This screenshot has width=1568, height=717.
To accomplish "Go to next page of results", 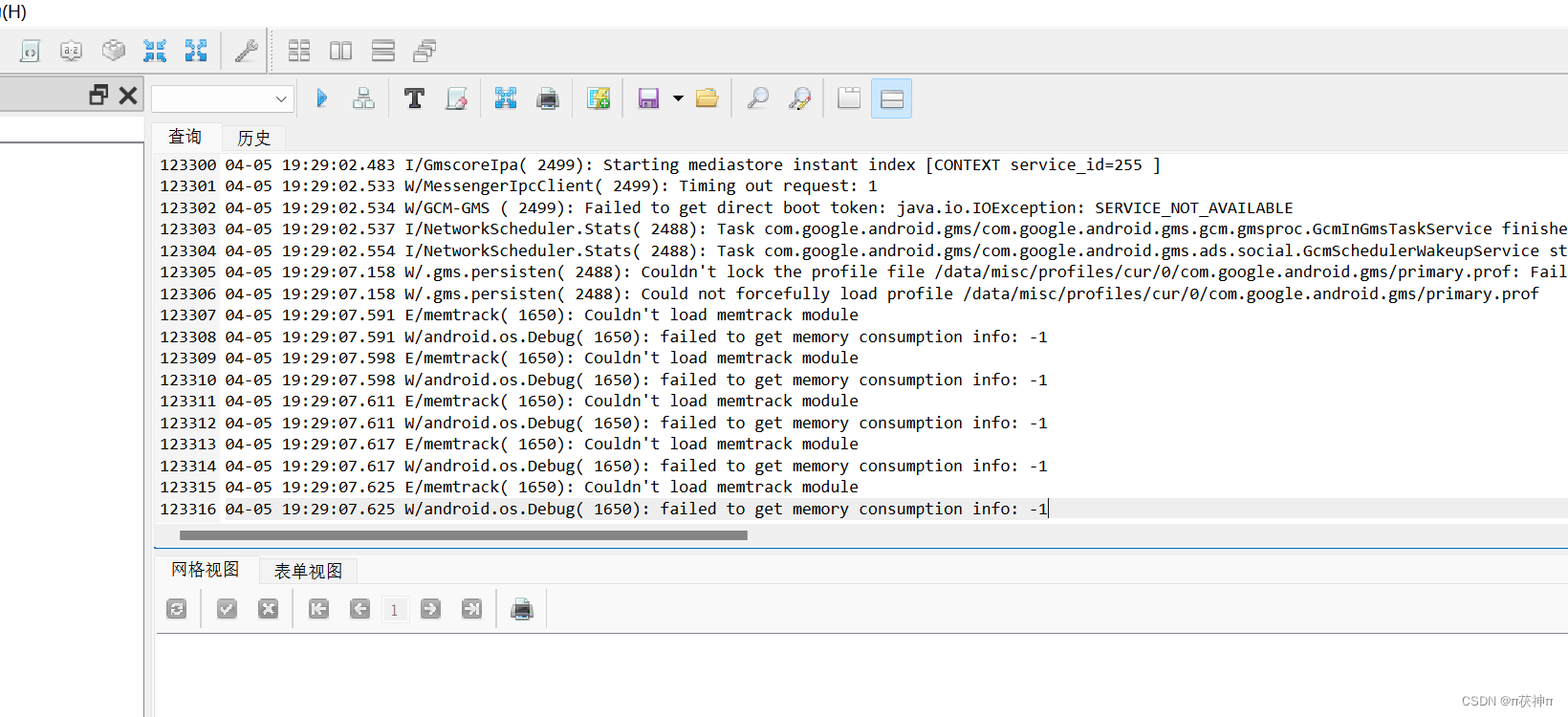I will [430, 609].
